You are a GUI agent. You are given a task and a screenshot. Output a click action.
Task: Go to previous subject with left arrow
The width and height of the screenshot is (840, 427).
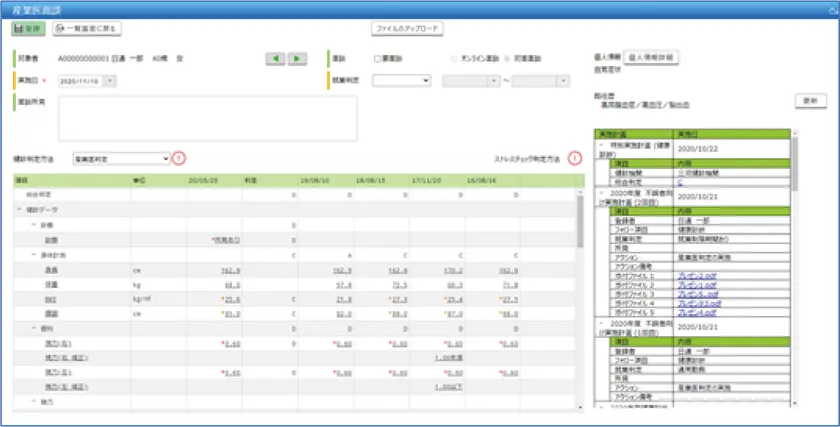275,59
